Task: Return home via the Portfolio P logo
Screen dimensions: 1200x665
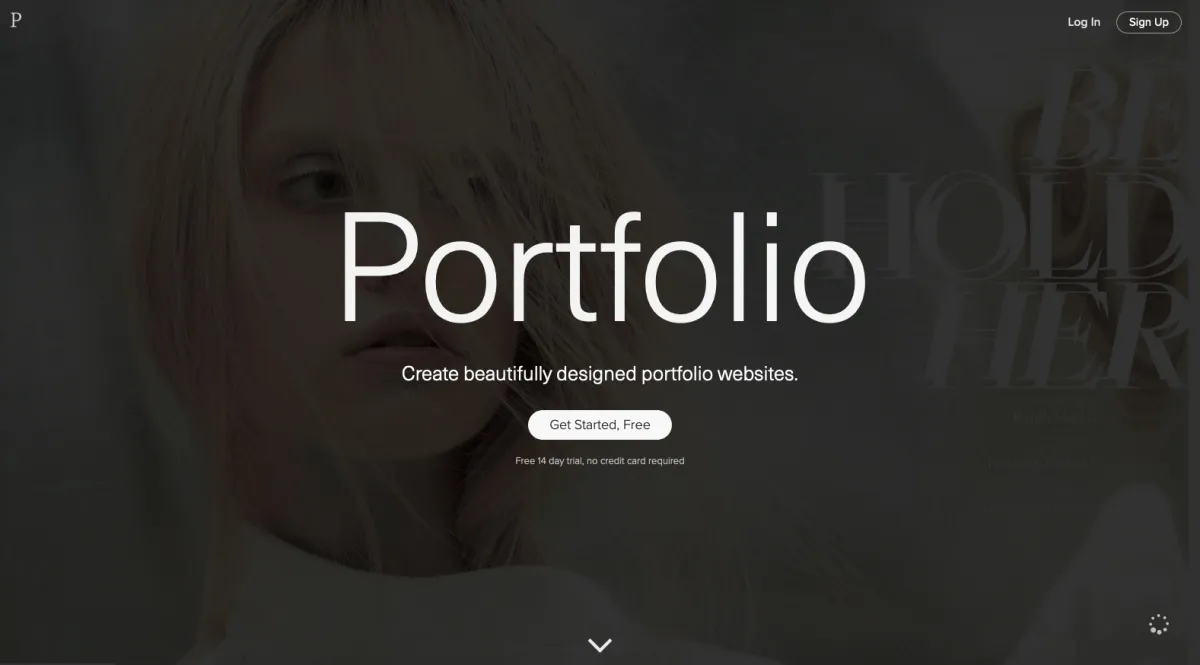Action: (x=16, y=20)
